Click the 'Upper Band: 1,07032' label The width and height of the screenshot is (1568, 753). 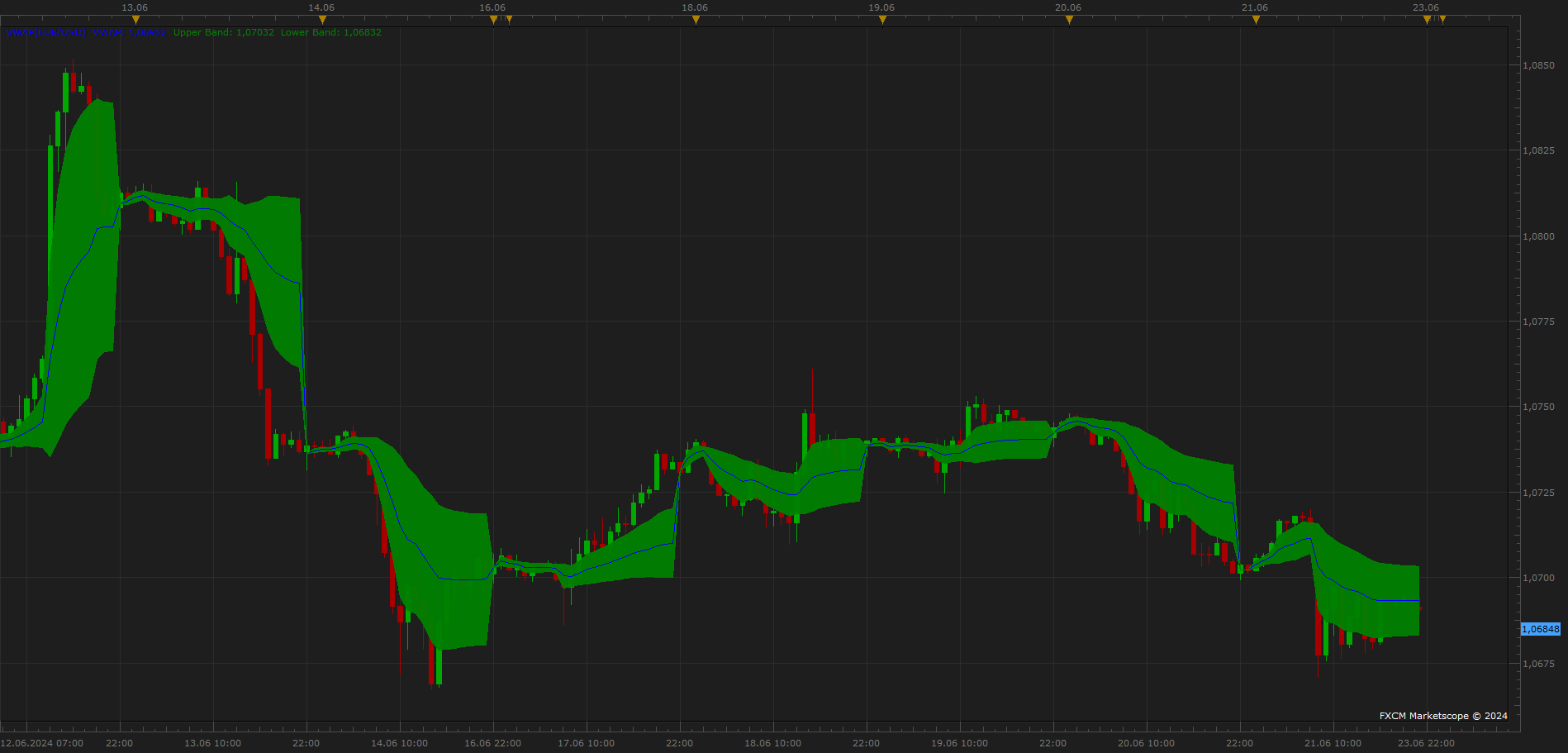[x=224, y=32]
